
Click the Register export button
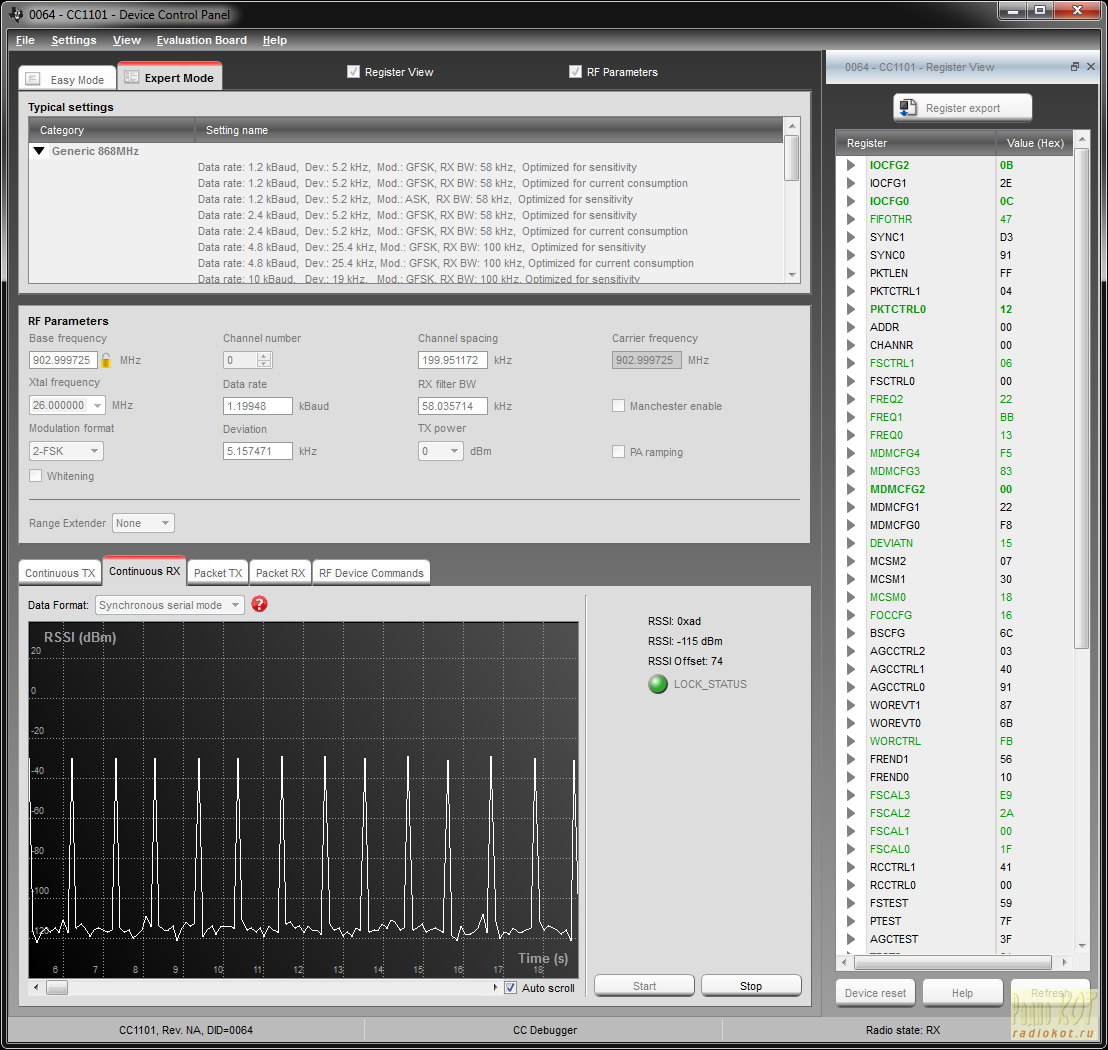[x=962, y=107]
